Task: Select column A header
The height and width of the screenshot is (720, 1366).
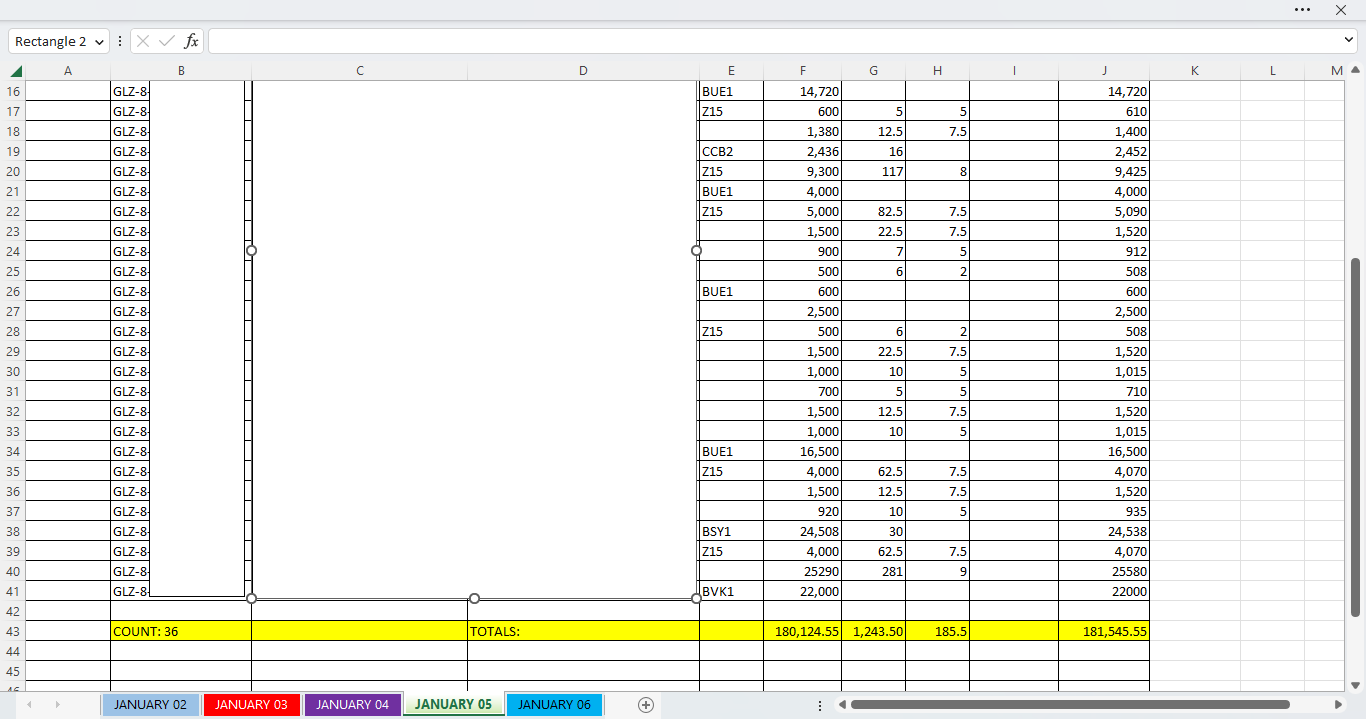Action: [x=68, y=71]
